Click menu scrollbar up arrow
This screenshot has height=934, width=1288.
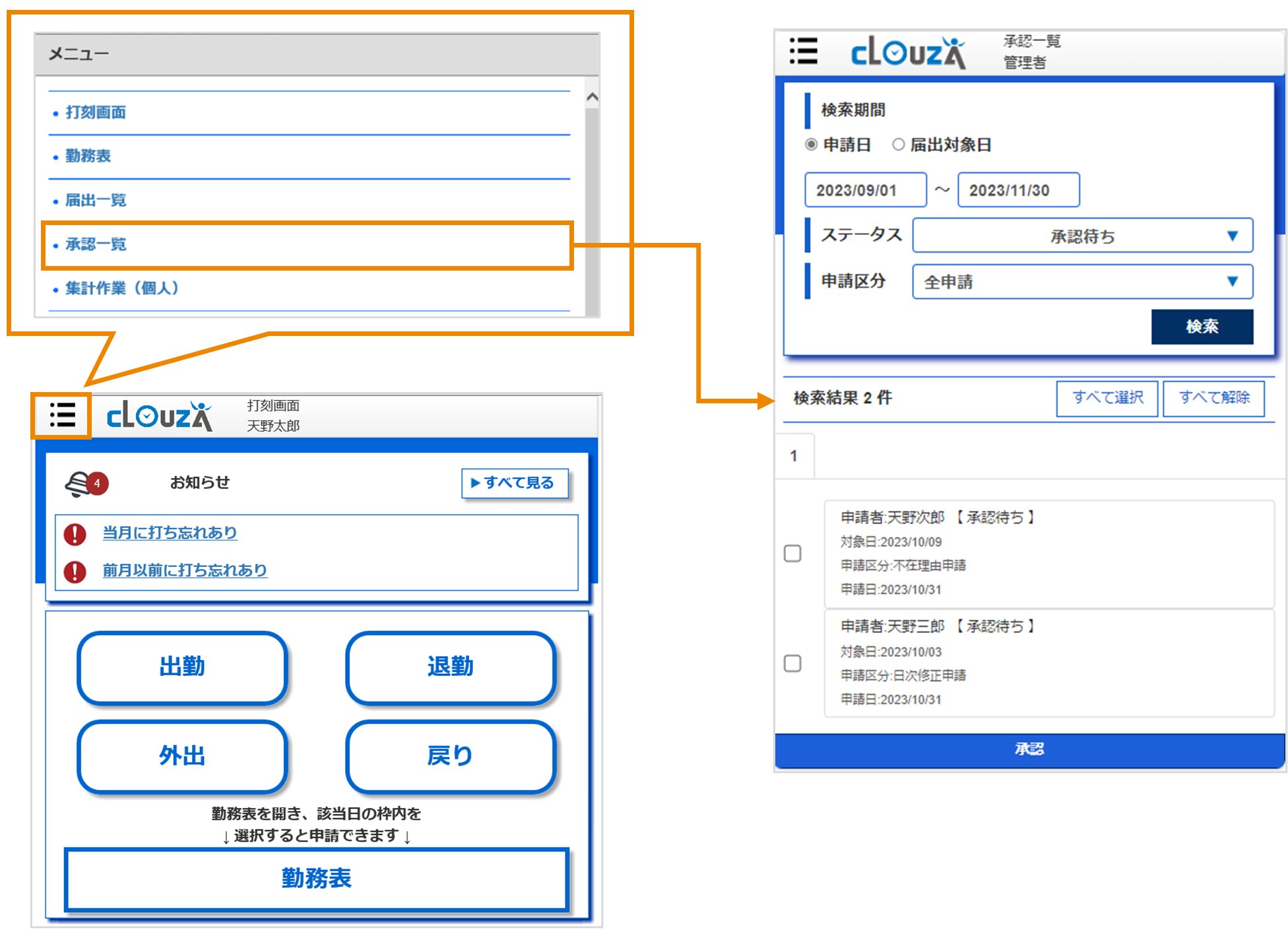[x=592, y=98]
